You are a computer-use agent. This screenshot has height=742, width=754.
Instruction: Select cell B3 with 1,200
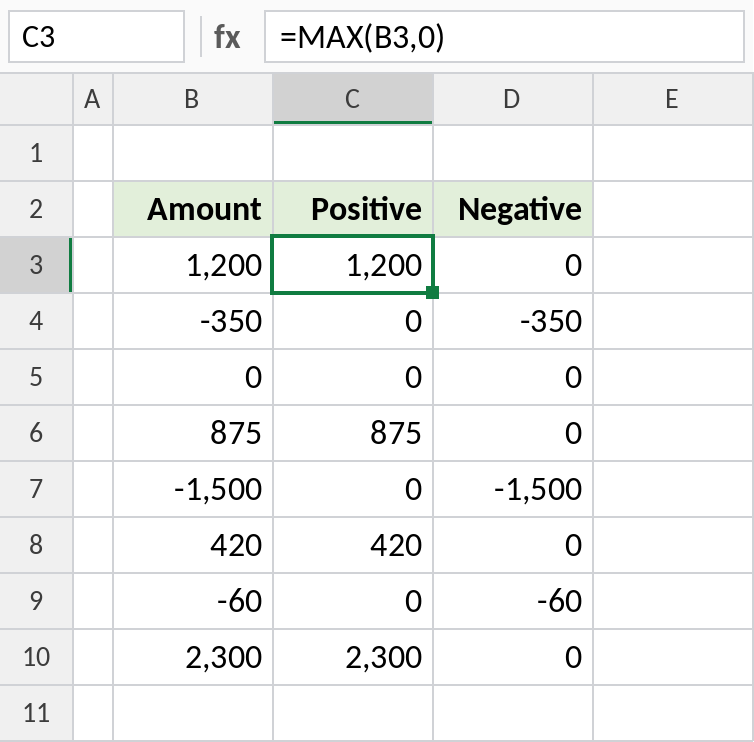coord(192,265)
